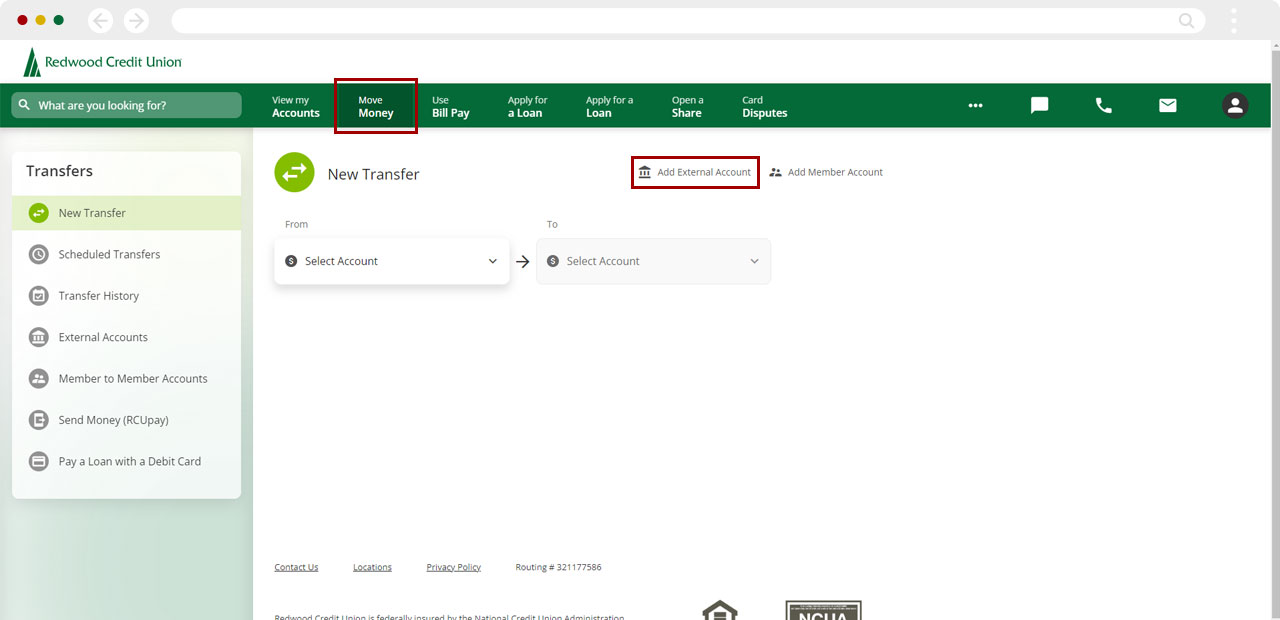Click the Member to Member Accounts people icon
This screenshot has width=1280, height=620.
click(38, 379)
